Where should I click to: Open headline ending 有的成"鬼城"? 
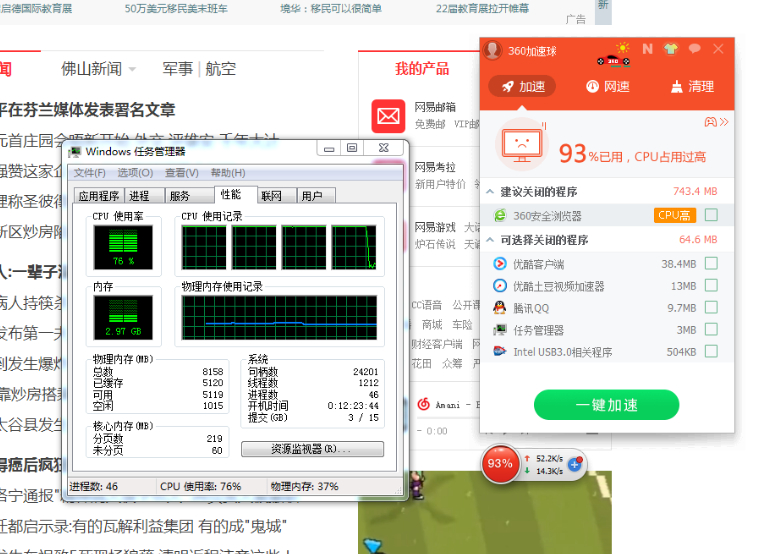click(142, 526)
